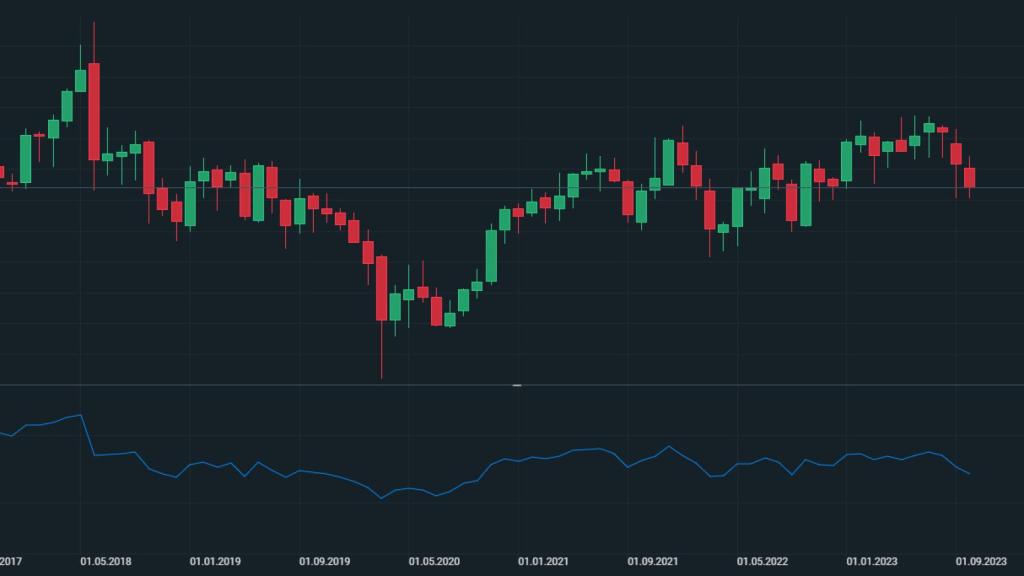
Task: Click the last red candle on the chart
Action: [969, 178]
